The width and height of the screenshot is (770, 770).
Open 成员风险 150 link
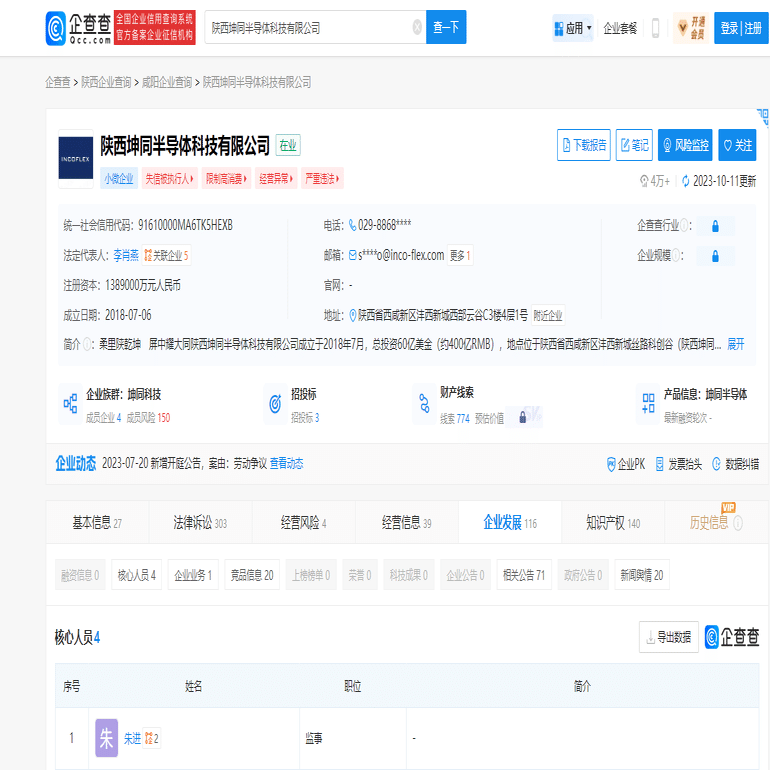click(148, 418)
